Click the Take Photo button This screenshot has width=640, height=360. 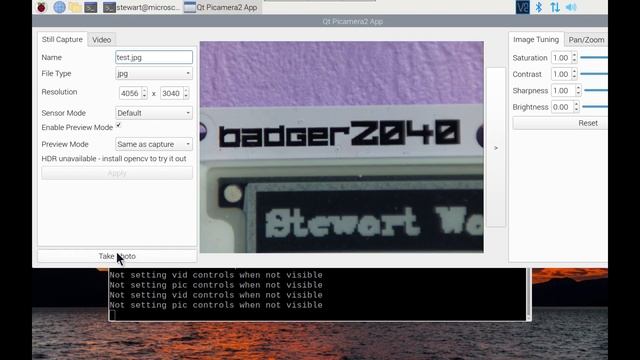117,256
